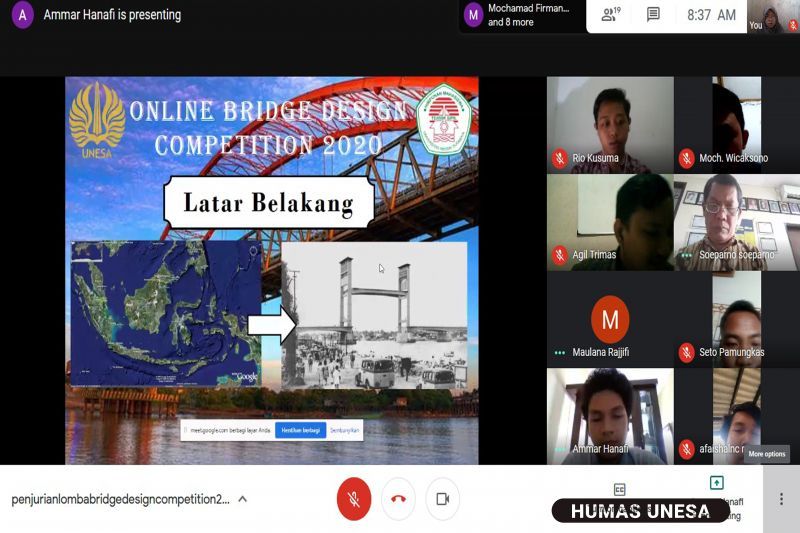Click the Indonesia satellite map image on slide
This screenshot has width=800, height=533.
166,313
